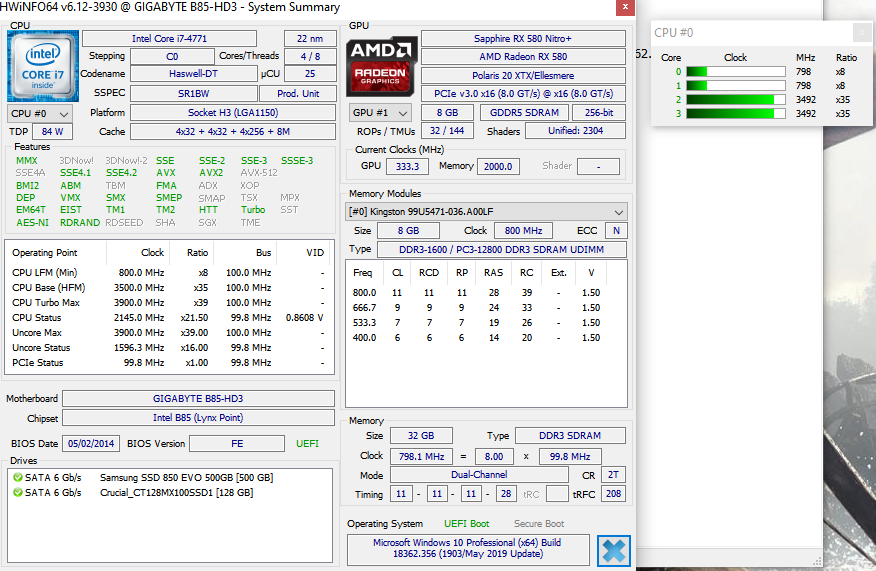The height and width of the screenshot is (571, 876).
Task: Click the 84 W TDP field
Action: (53, 132)
